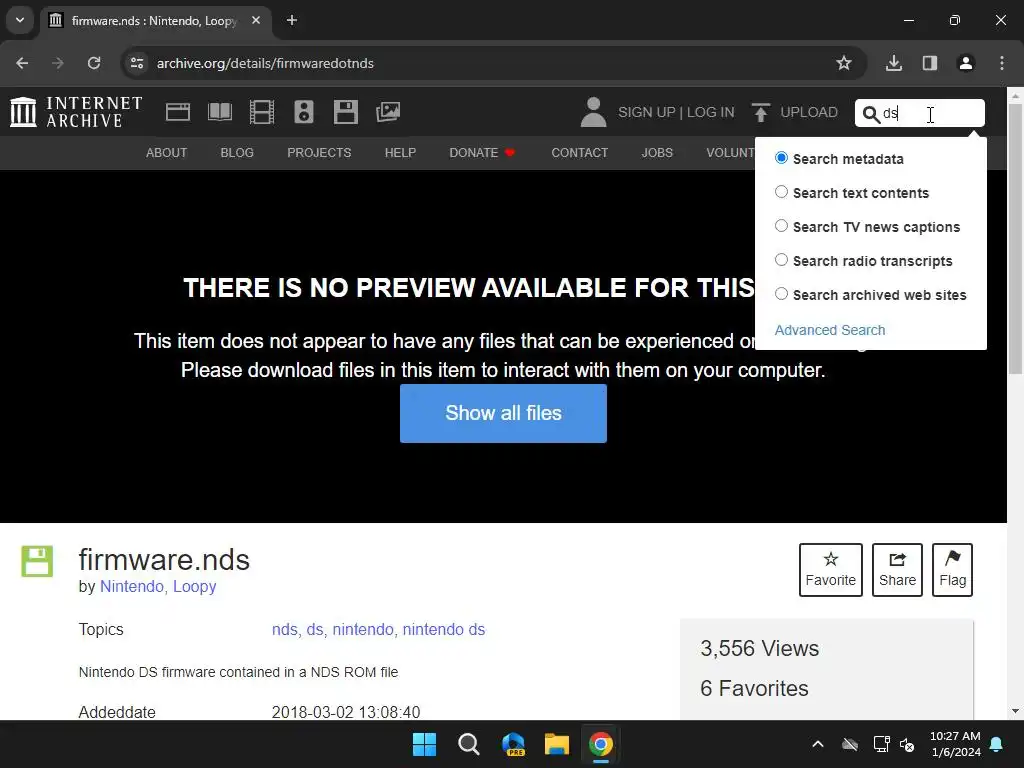Image resolution: width=1024 pixels, height=768 pixels.
Task: Click the green floppy item-type icon
Action: (37, 561)
